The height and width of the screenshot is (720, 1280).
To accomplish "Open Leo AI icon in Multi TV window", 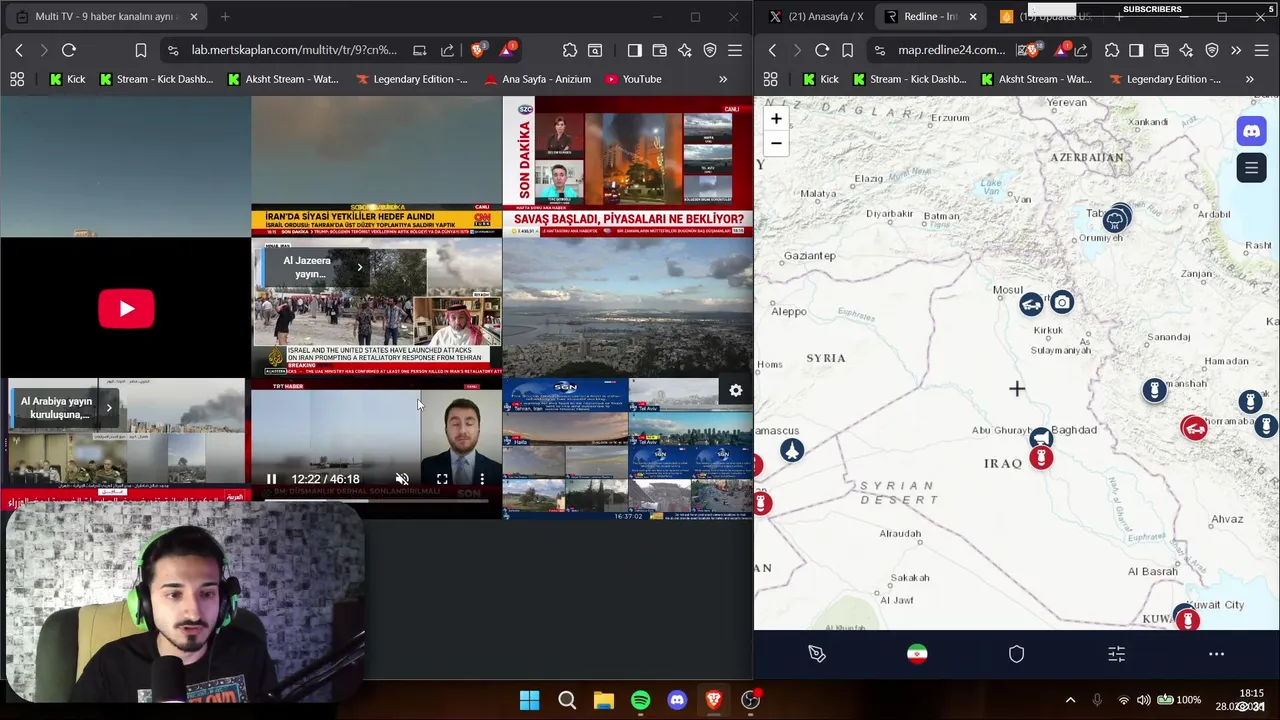I will pyautogui.click(x=685, y=50).
